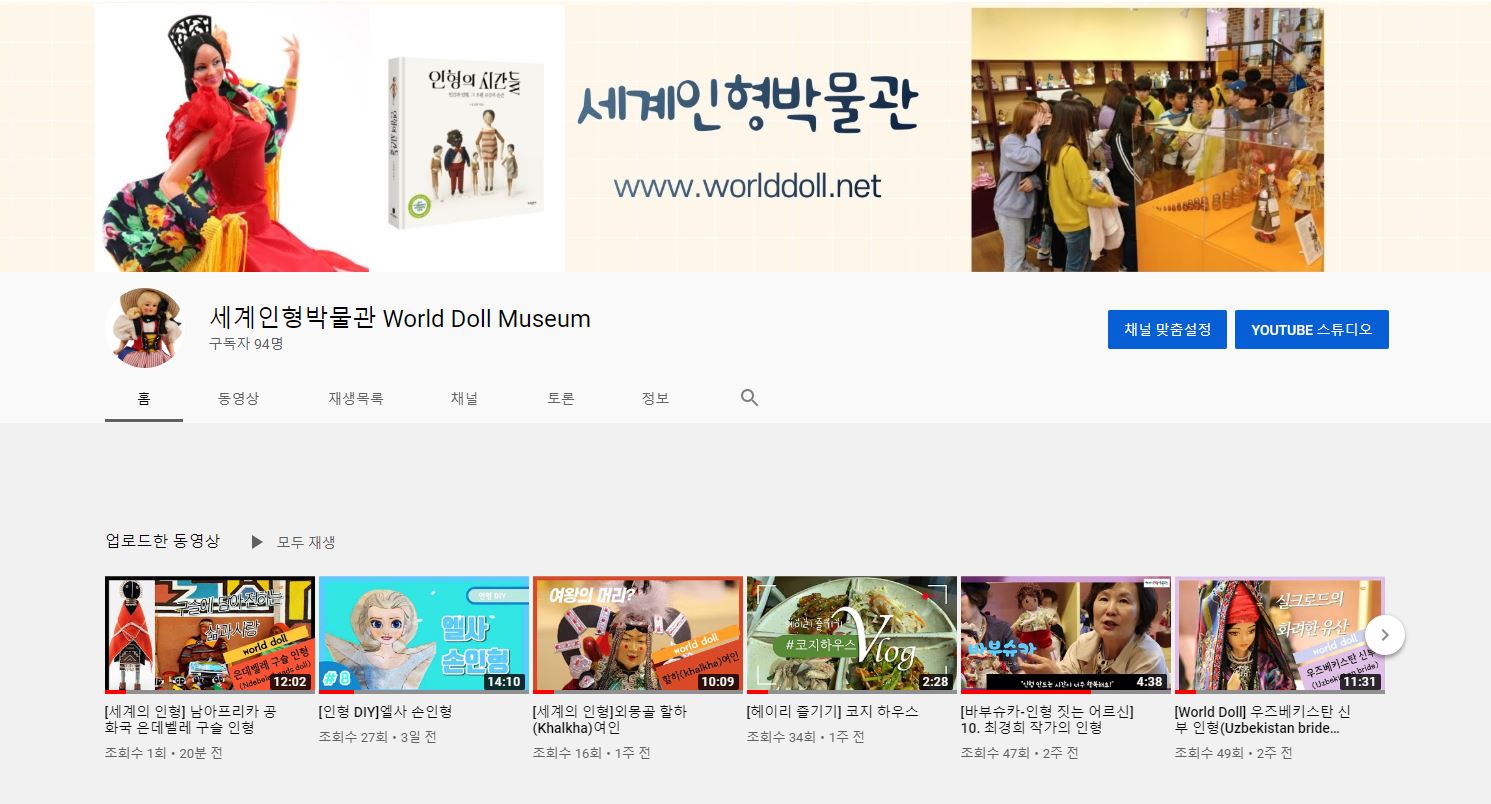Screen dimensions: 1491x804
Task: Click channel name 세계인형박물관 World Doll Museum
Action: tap(400, 318)
